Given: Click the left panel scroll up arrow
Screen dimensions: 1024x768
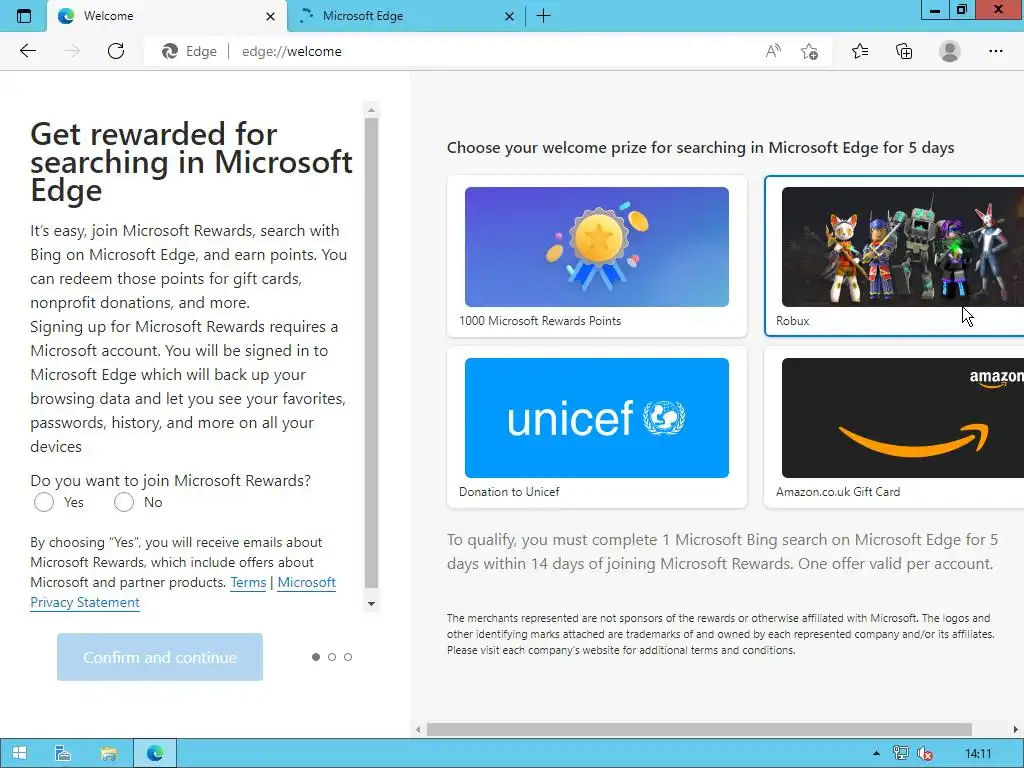Looking at the screenshot, I should pos(372,110).
